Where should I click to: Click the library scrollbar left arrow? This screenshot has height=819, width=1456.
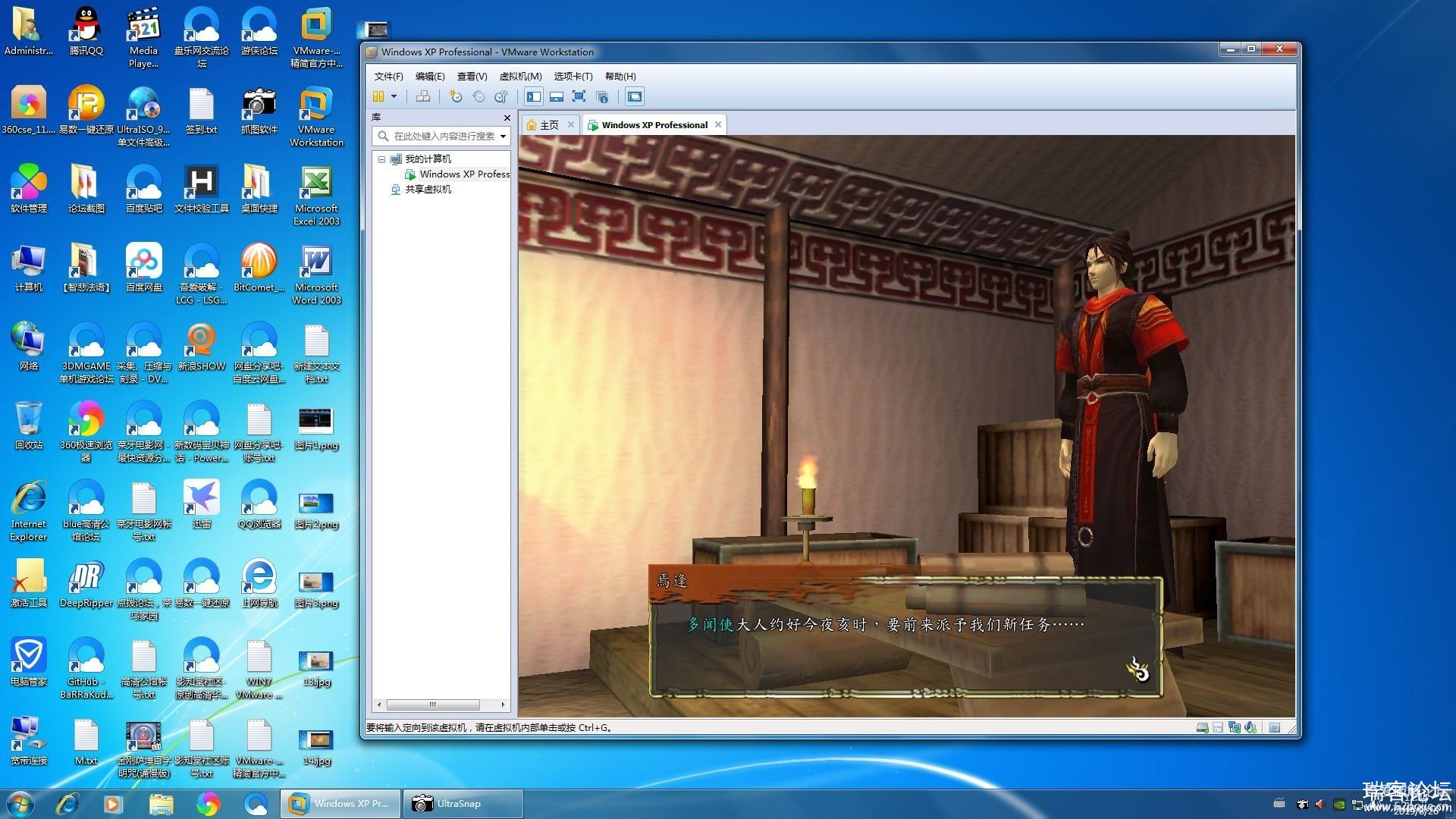point(379,704)
